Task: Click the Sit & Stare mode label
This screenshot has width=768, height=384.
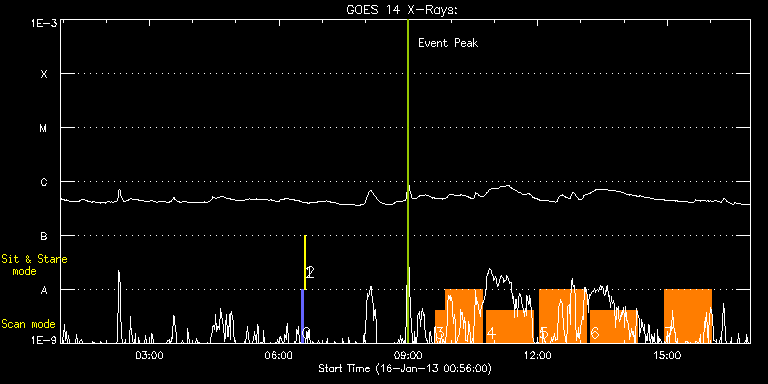Action: [x=34, y=264]
